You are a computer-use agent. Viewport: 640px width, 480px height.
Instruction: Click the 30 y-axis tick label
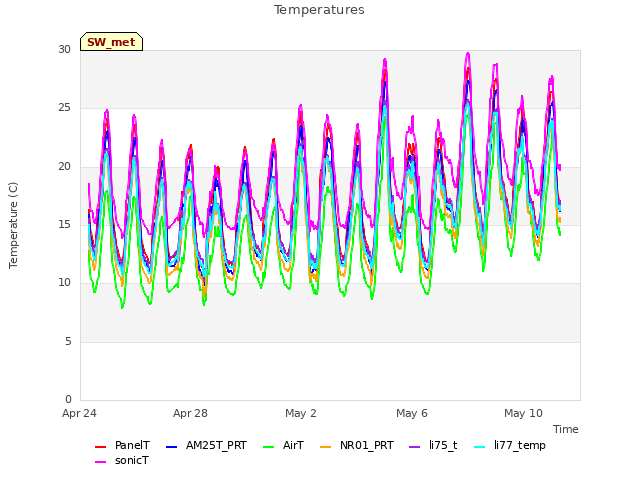pyautogui.click(x=64, y=50)
